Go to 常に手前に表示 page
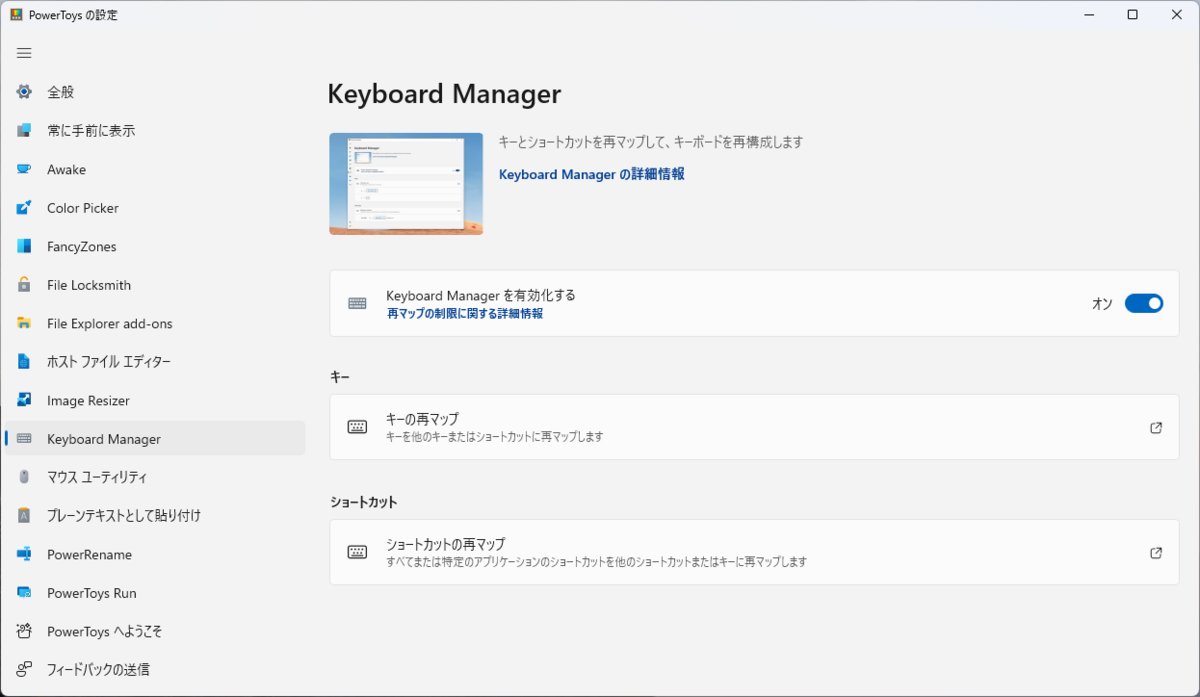 155,131
